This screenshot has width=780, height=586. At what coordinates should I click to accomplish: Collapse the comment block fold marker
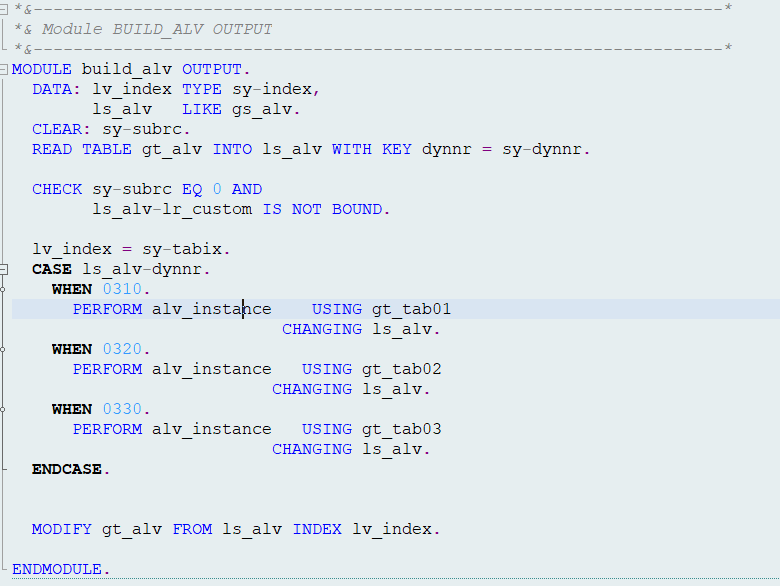tap(3, 9)
